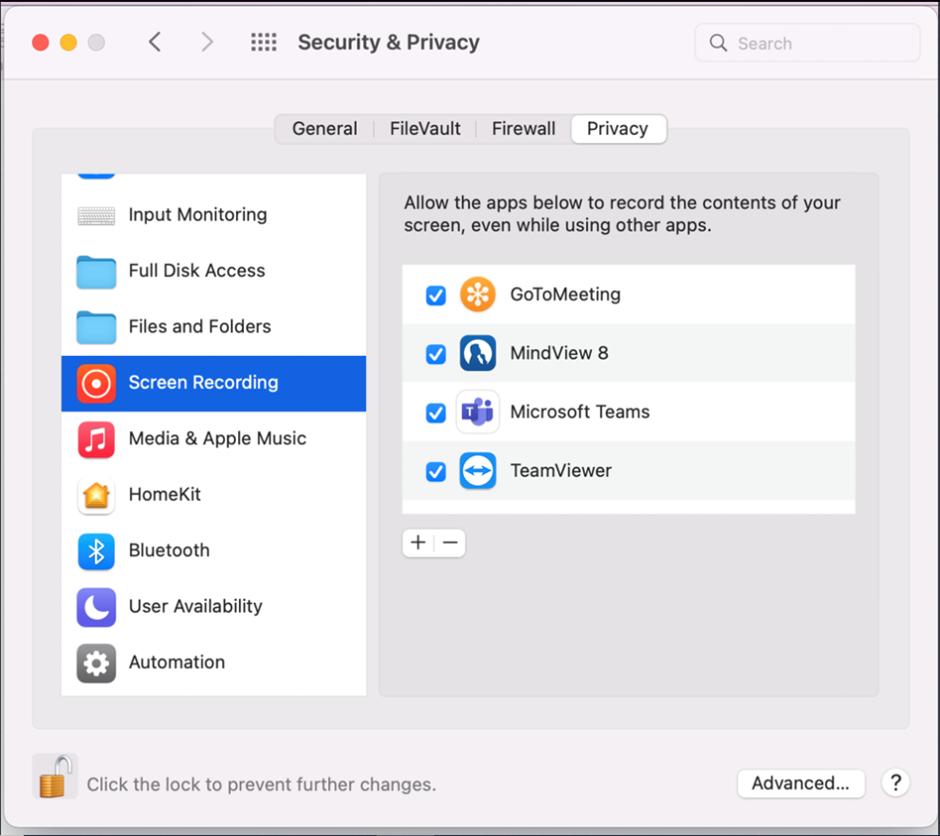Select the Input Monitoring keyboard icon
940x836 pixels.
pos(96,214)
